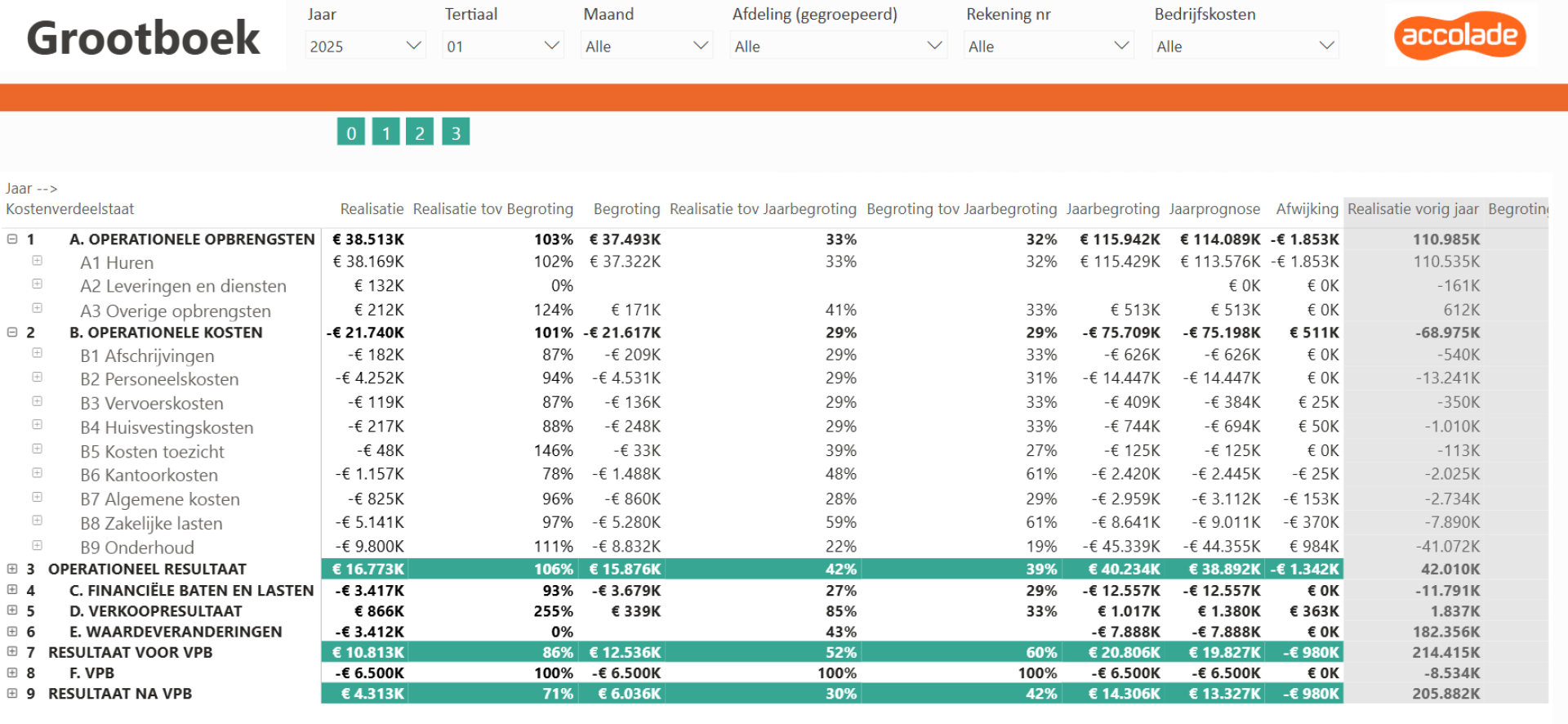Screen dimensions: 1568x724
Task: Click the Grootboek page title
Action: click(143, 38)
